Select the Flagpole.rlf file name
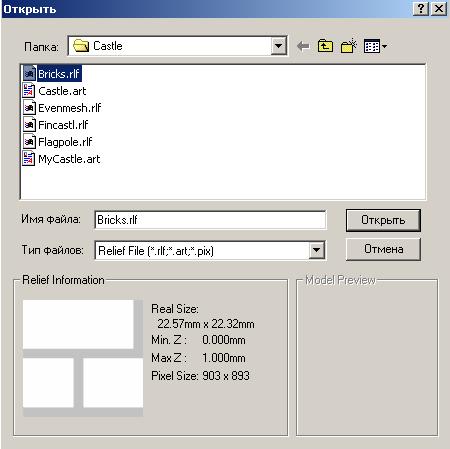 click(x=65, y=142)
